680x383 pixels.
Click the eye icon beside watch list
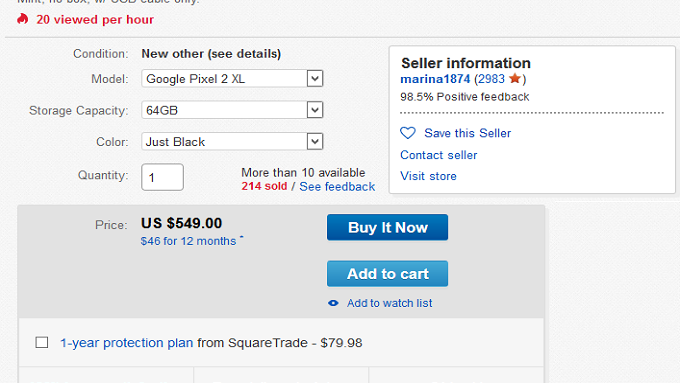(333, 303)
